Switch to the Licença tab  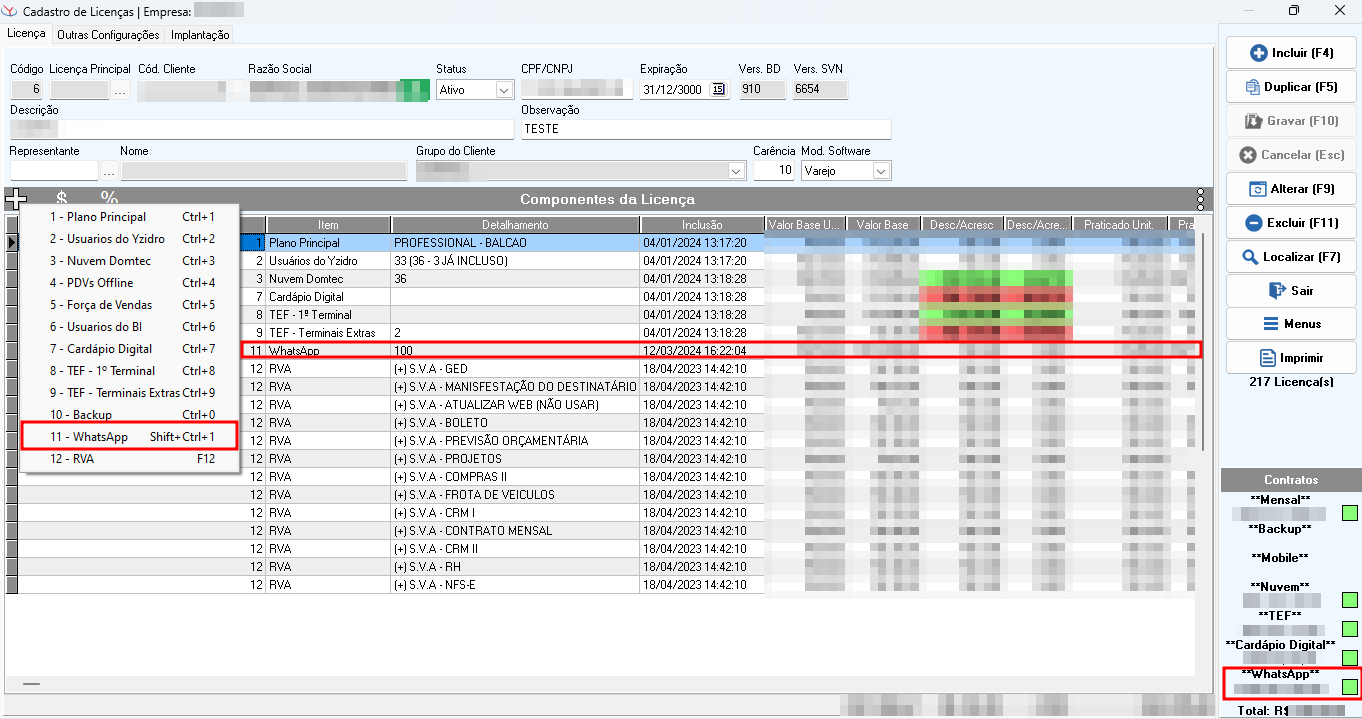[x=26, y=34]
